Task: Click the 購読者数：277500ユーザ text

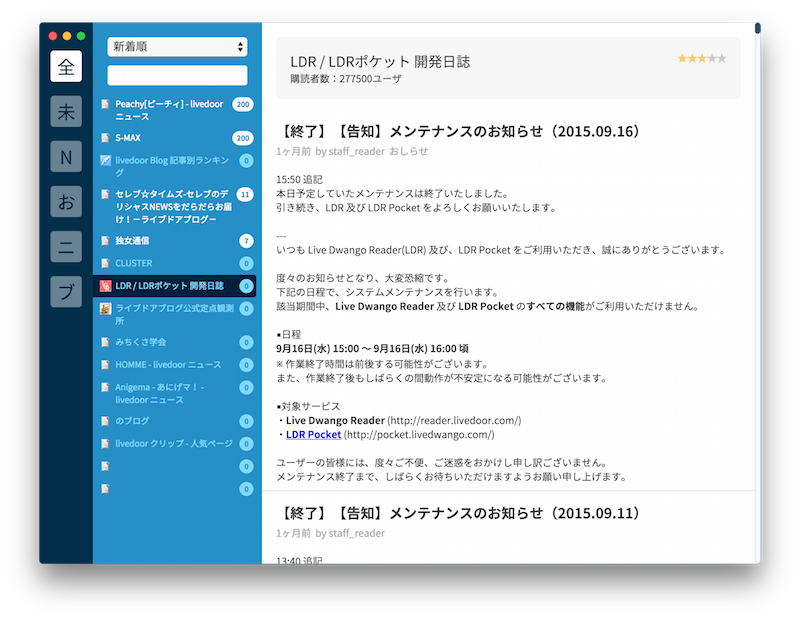Action: pos(346,79)
